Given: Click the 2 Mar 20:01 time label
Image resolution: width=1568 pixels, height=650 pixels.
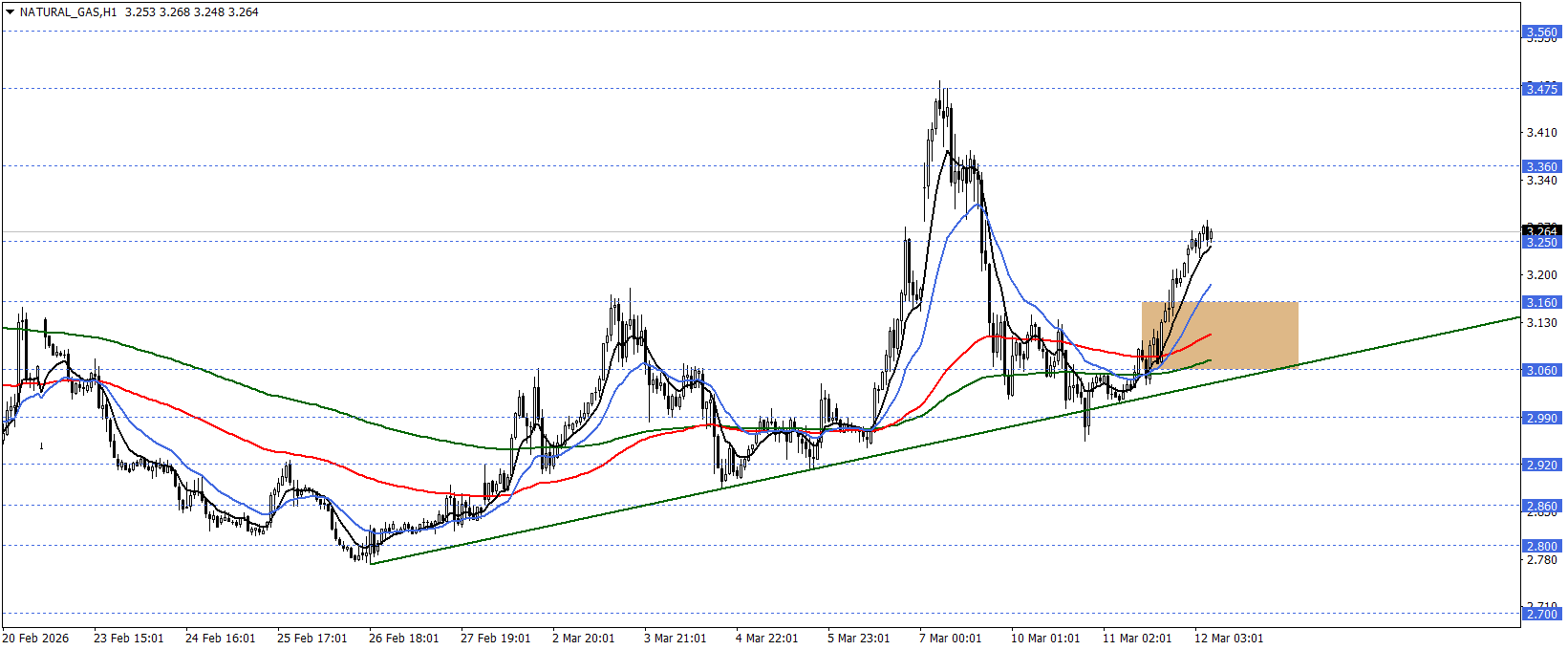Looking at the screenshot, I should [x=584, y=639].
